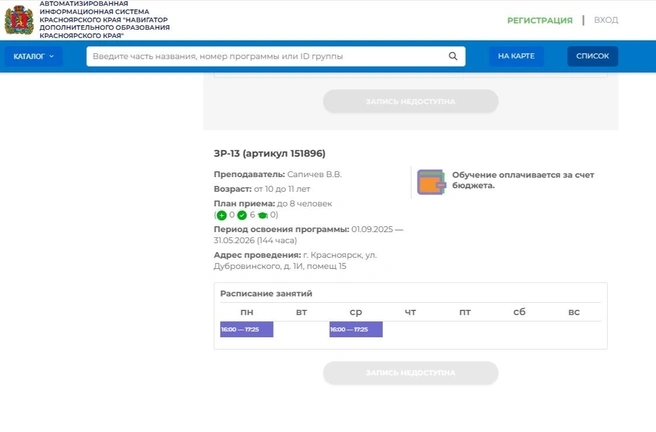Click the magnifying glass search icon
This screenshot has height=432, width=656.
click(453, 56)
